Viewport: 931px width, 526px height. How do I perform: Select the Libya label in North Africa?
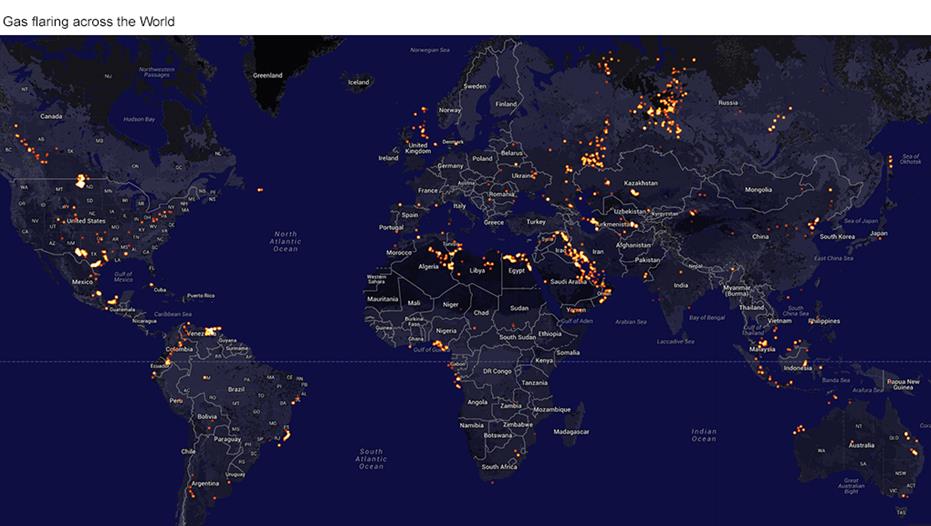click(478, 270)
